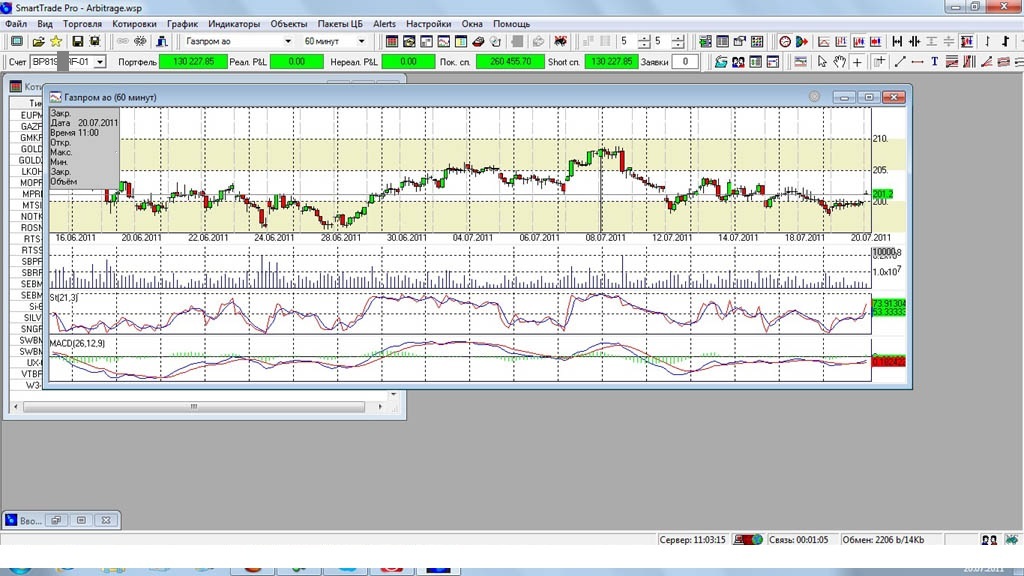Viewport: 1024px width, 576px height.
Task: Select the hand pan tool
Action: pyautogui.click(x=840, y=62)
